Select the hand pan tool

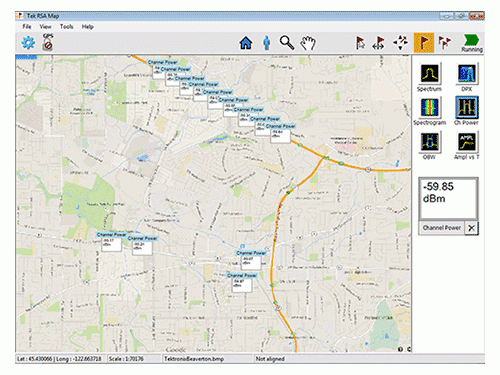308,43
